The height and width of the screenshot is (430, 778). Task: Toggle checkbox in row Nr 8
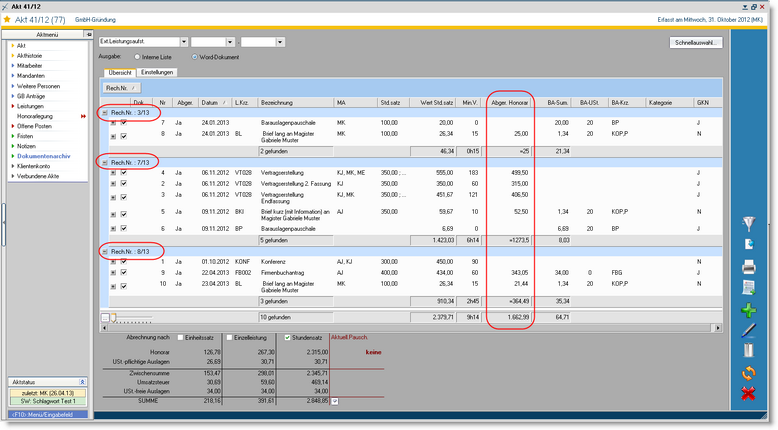124,136
